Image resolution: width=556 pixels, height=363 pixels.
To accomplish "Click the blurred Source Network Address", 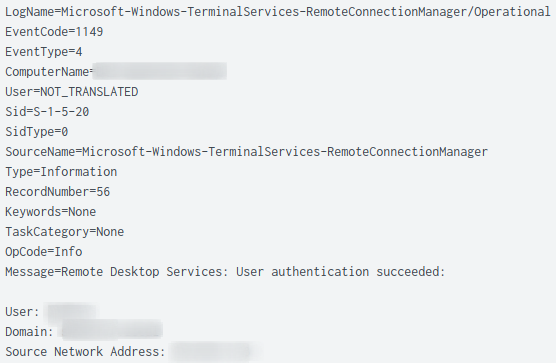I will click(x=216, y=351).
